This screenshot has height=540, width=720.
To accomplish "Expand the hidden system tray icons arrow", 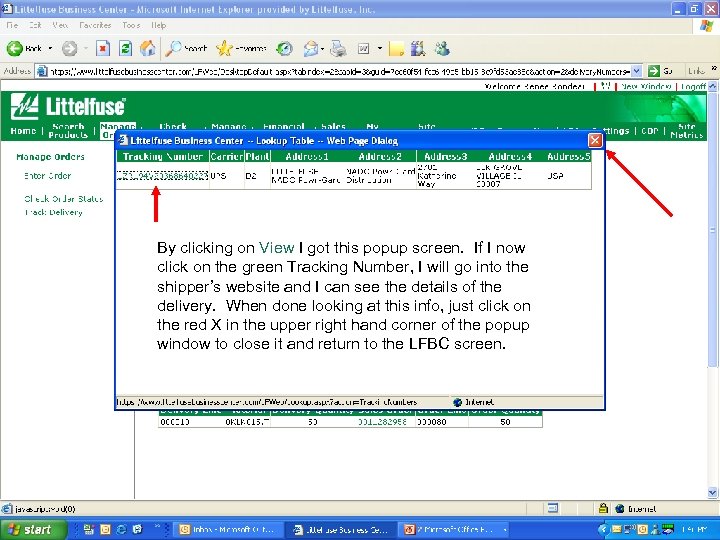I will [603, 529].
